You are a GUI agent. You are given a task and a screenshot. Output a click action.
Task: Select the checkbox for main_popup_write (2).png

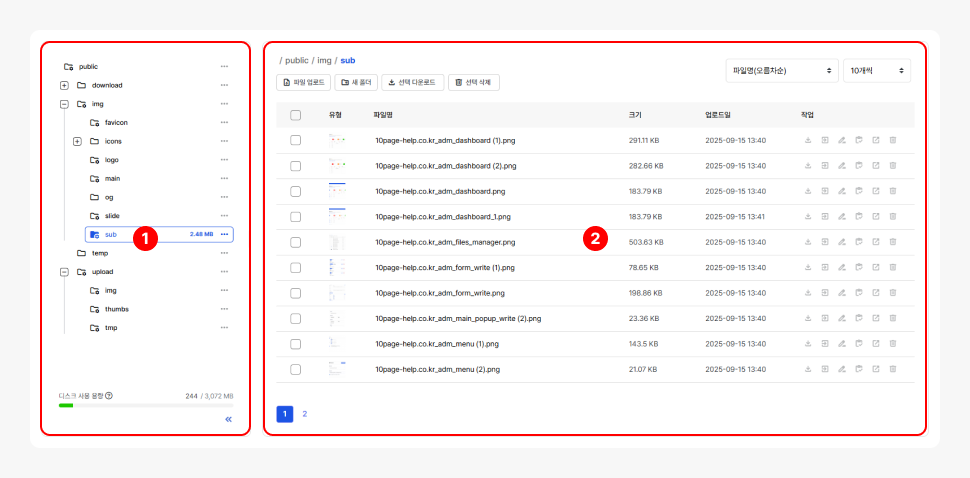(296, 319)
